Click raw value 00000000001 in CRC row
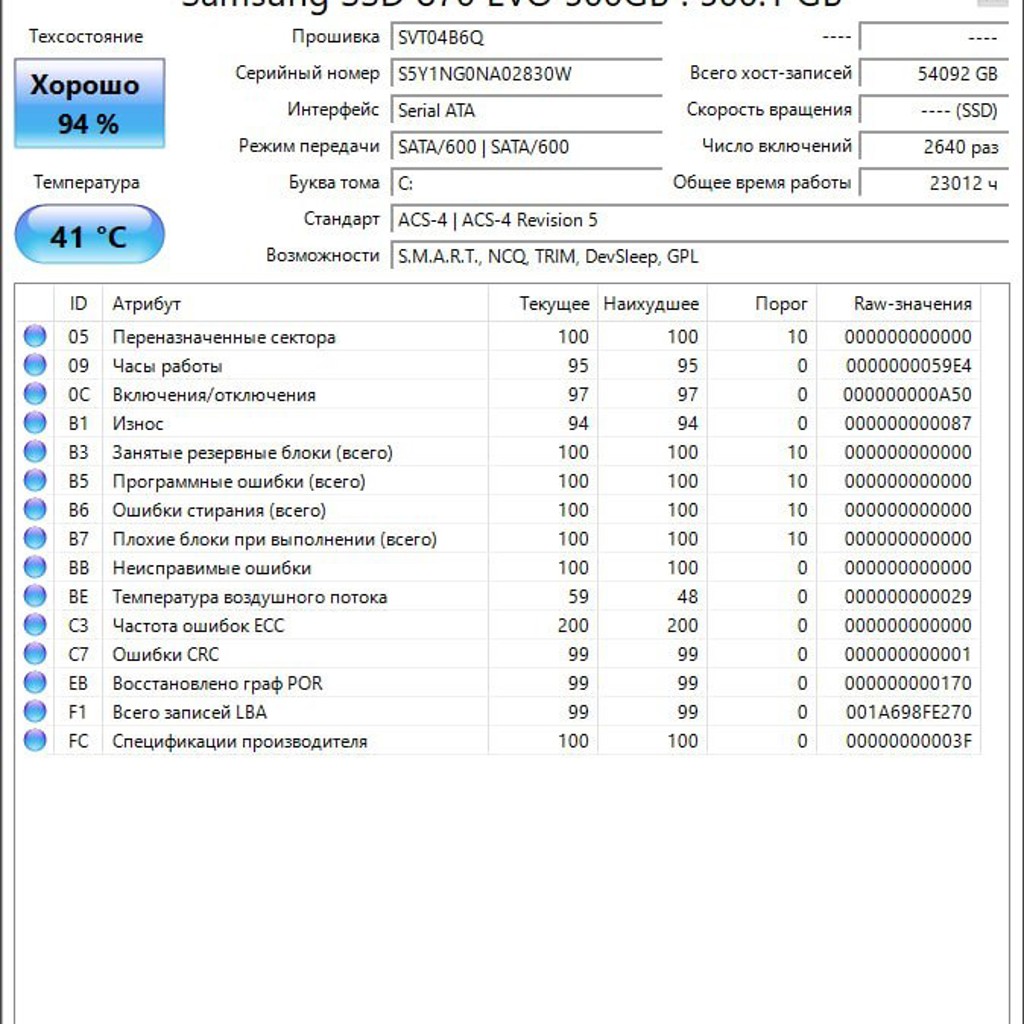Viewport: 1024px width, 1024px height. [908, 654]
